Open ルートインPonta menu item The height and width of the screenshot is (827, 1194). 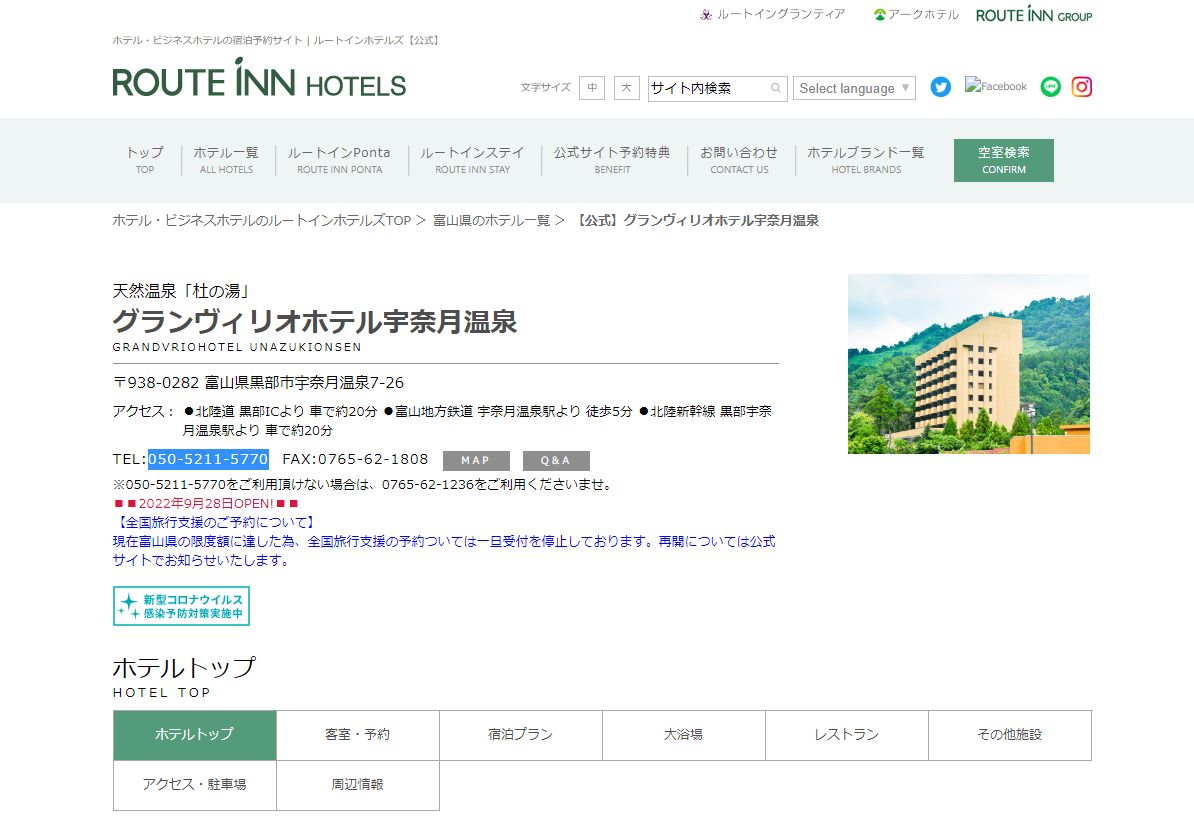(x=339, y=160)
